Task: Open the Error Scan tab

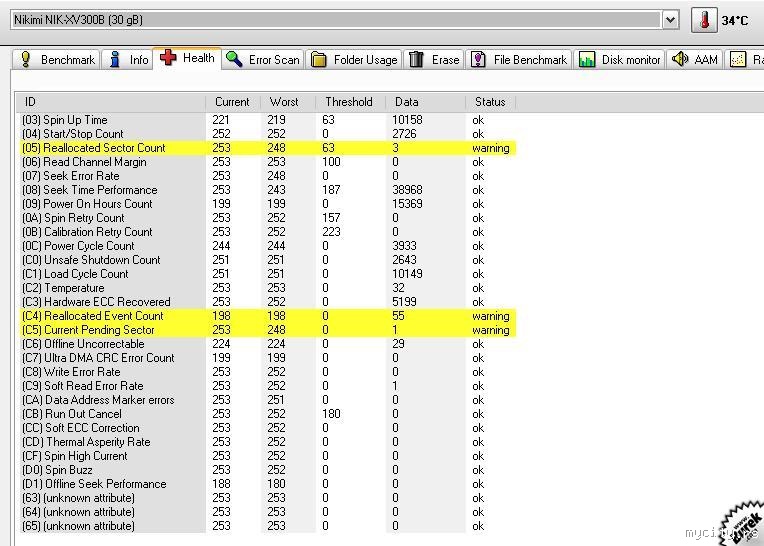Action: (263, 59)
